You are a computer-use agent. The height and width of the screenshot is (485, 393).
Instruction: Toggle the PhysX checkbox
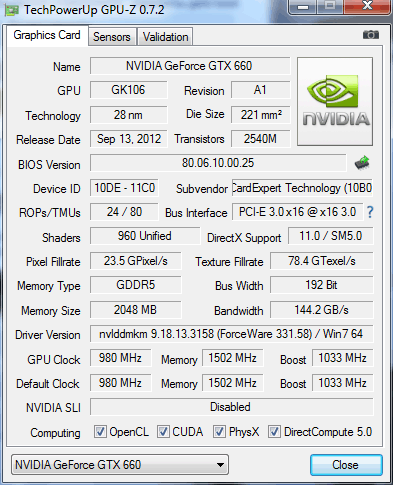point(219,432)
